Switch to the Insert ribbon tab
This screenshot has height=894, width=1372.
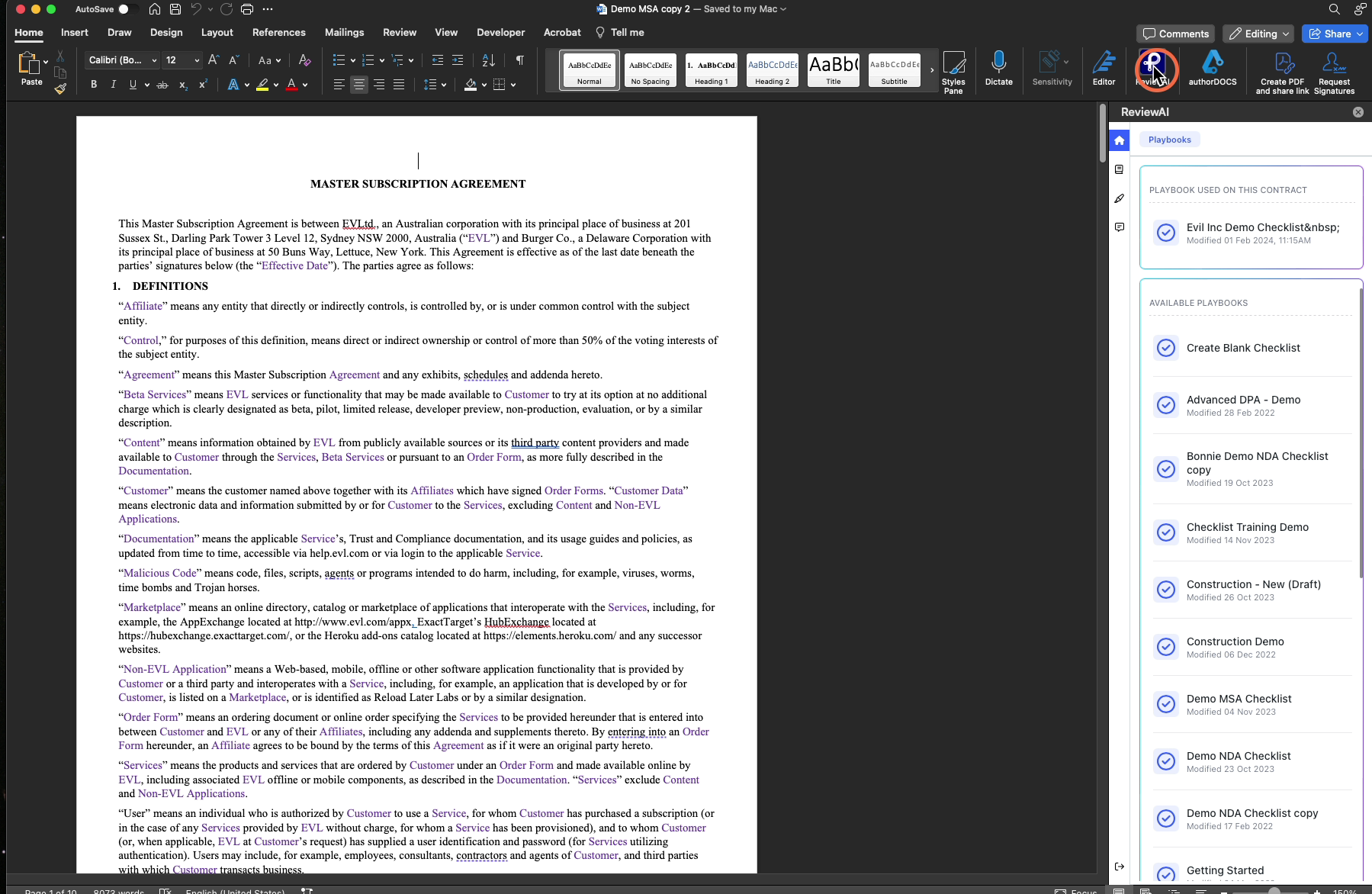click(x=75, y=32)
